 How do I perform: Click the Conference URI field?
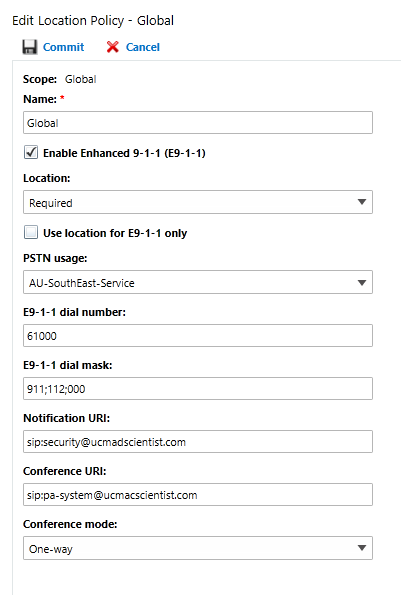[x=198, y=494]
